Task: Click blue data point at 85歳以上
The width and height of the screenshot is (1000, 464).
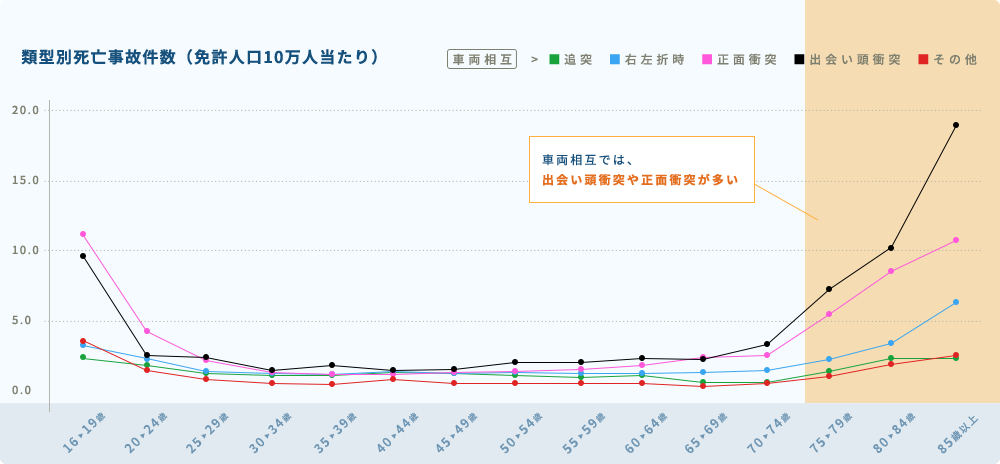Action: click(x=955, y=302)
